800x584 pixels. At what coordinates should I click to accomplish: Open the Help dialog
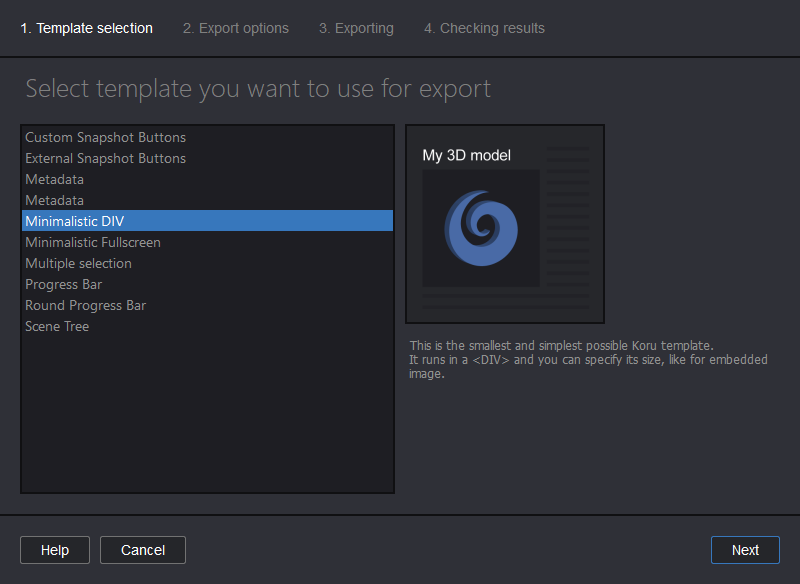(x=54, y=549)
